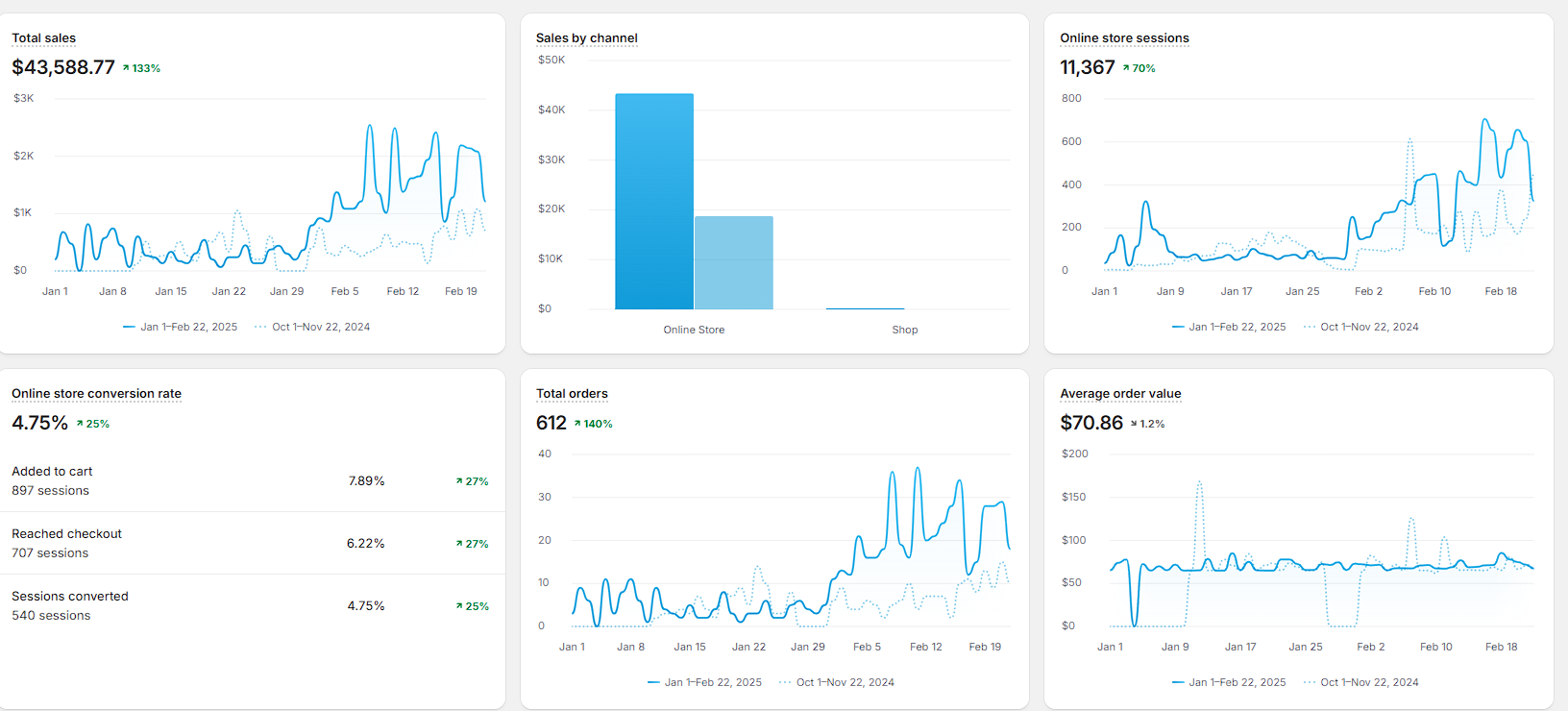Click the trend arrow next to the 4.75% headline
The height and width of the screenshot is (711, 1568).
[80, 424]
